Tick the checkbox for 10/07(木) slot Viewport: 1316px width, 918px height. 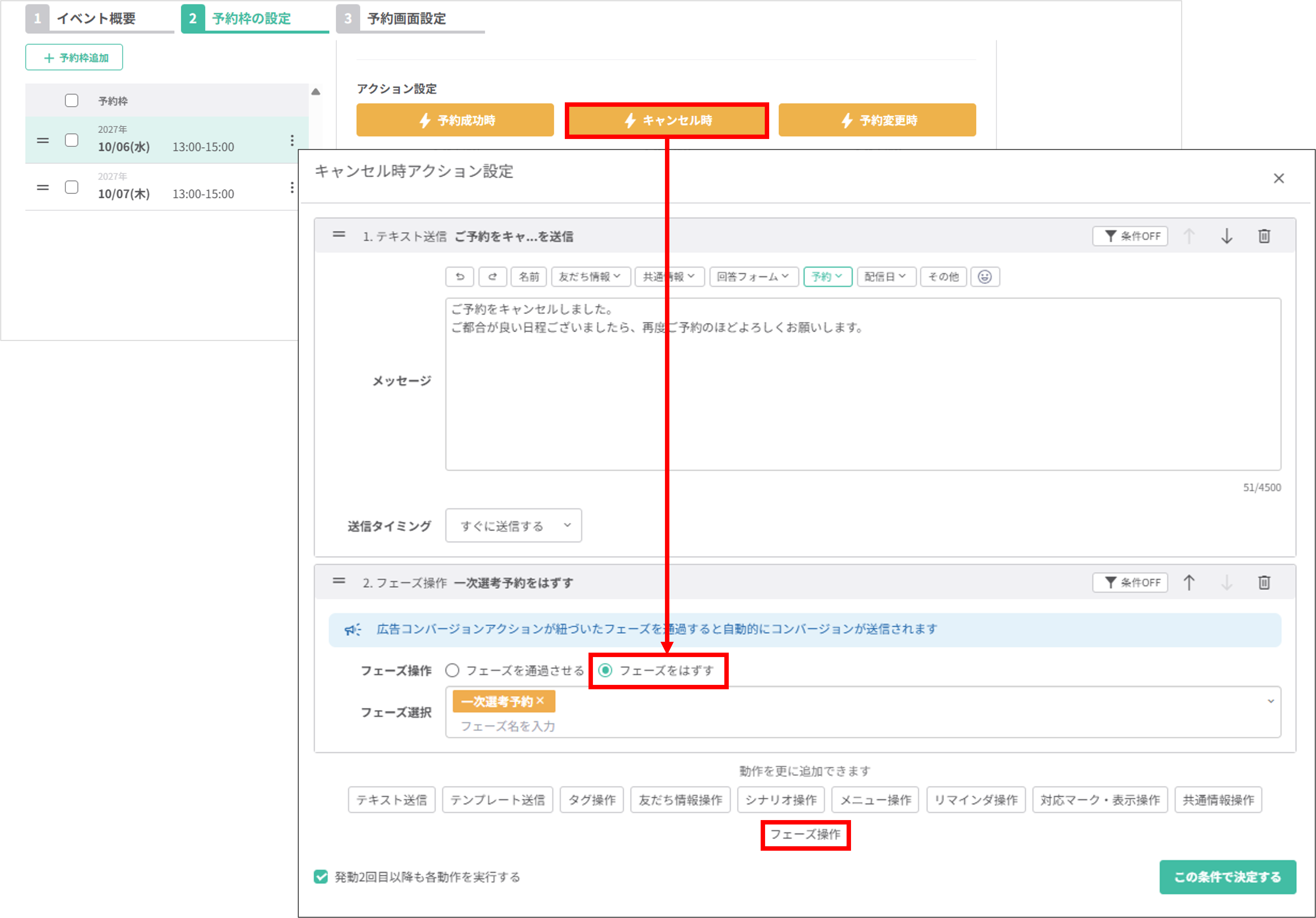tap(72, 187)
